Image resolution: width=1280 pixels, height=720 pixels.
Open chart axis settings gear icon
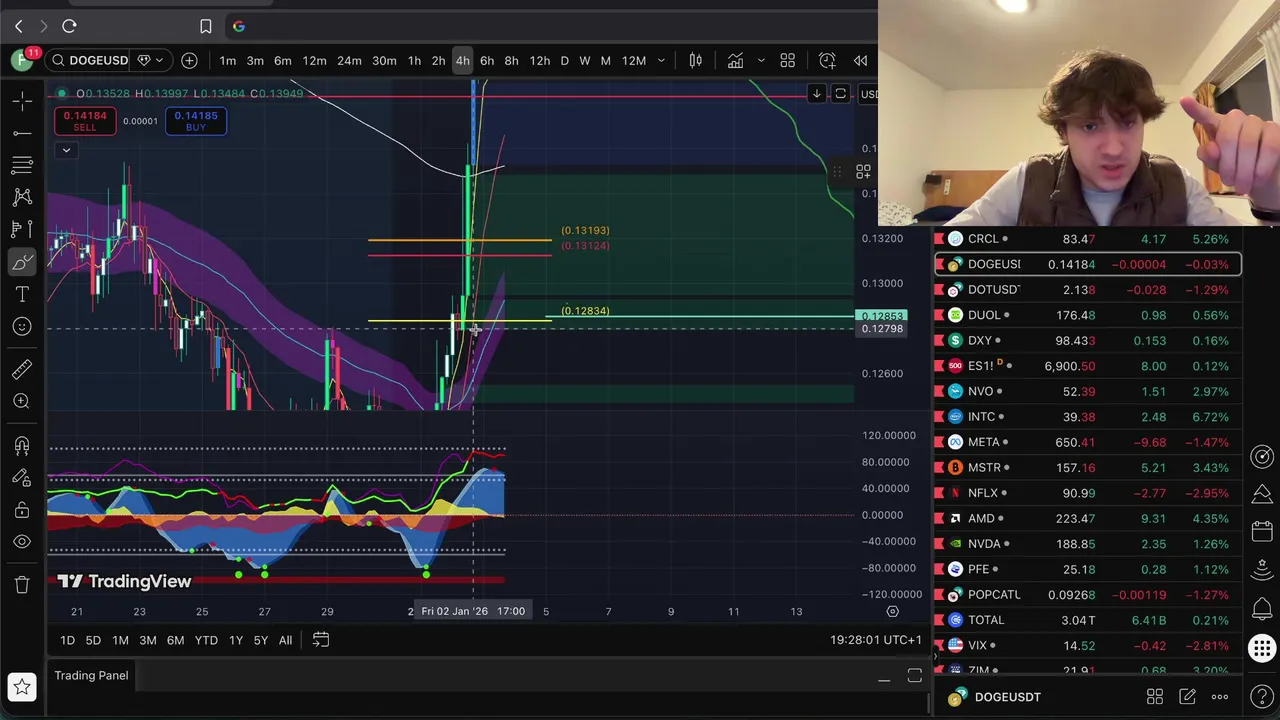click(x=892, y=612)
